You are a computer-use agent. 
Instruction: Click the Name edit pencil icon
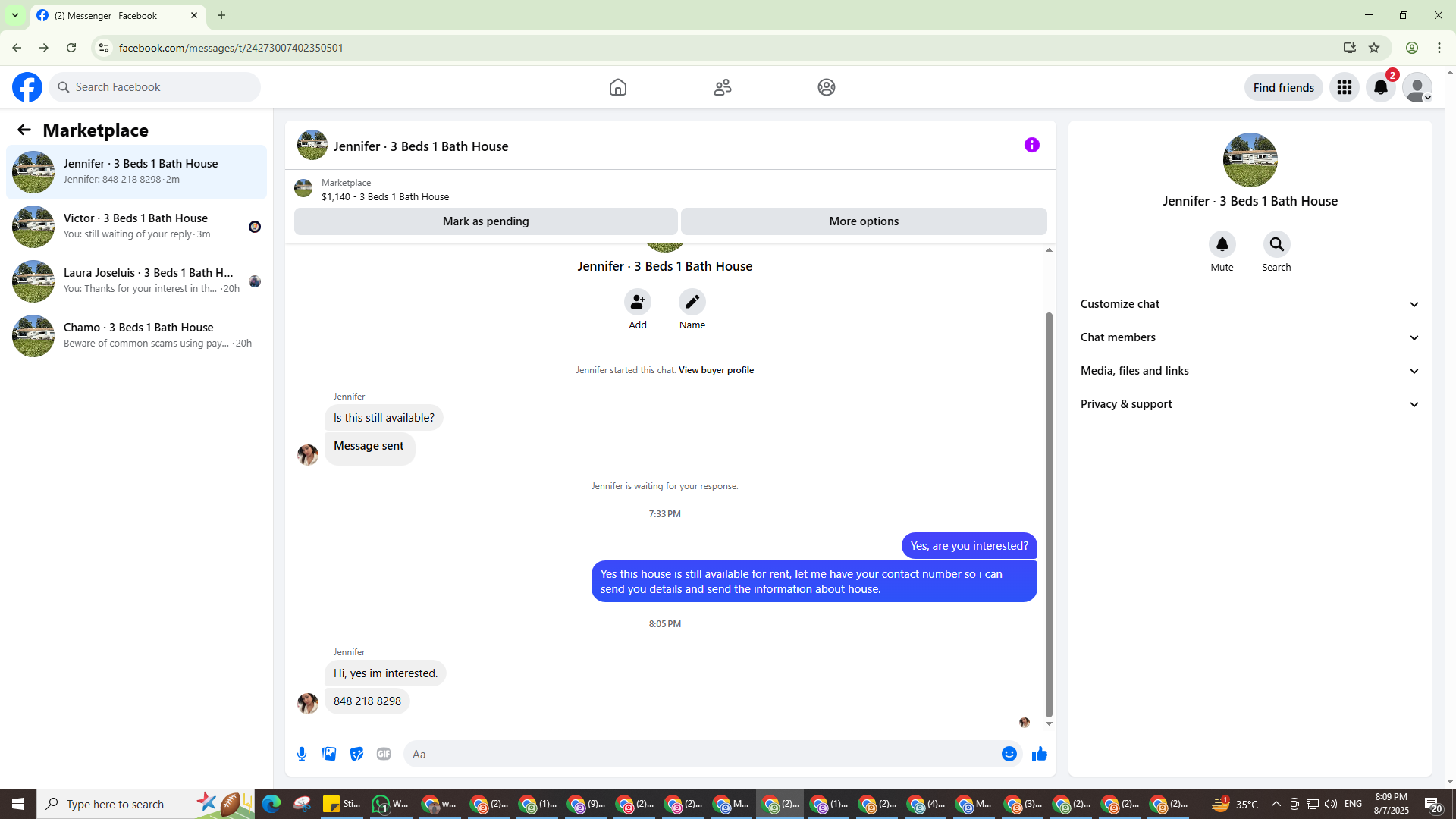click(x=692, y=302)
